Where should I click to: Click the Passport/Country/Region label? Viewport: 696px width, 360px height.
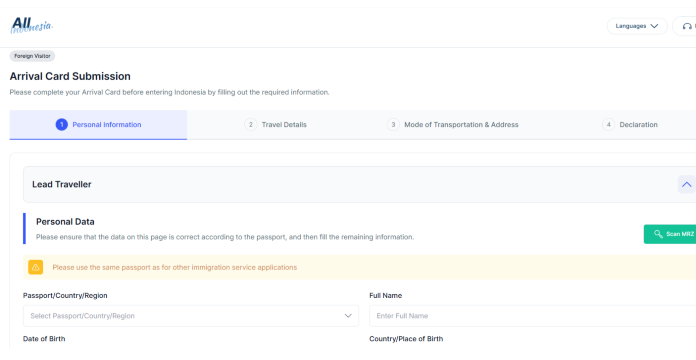[65, 296]
